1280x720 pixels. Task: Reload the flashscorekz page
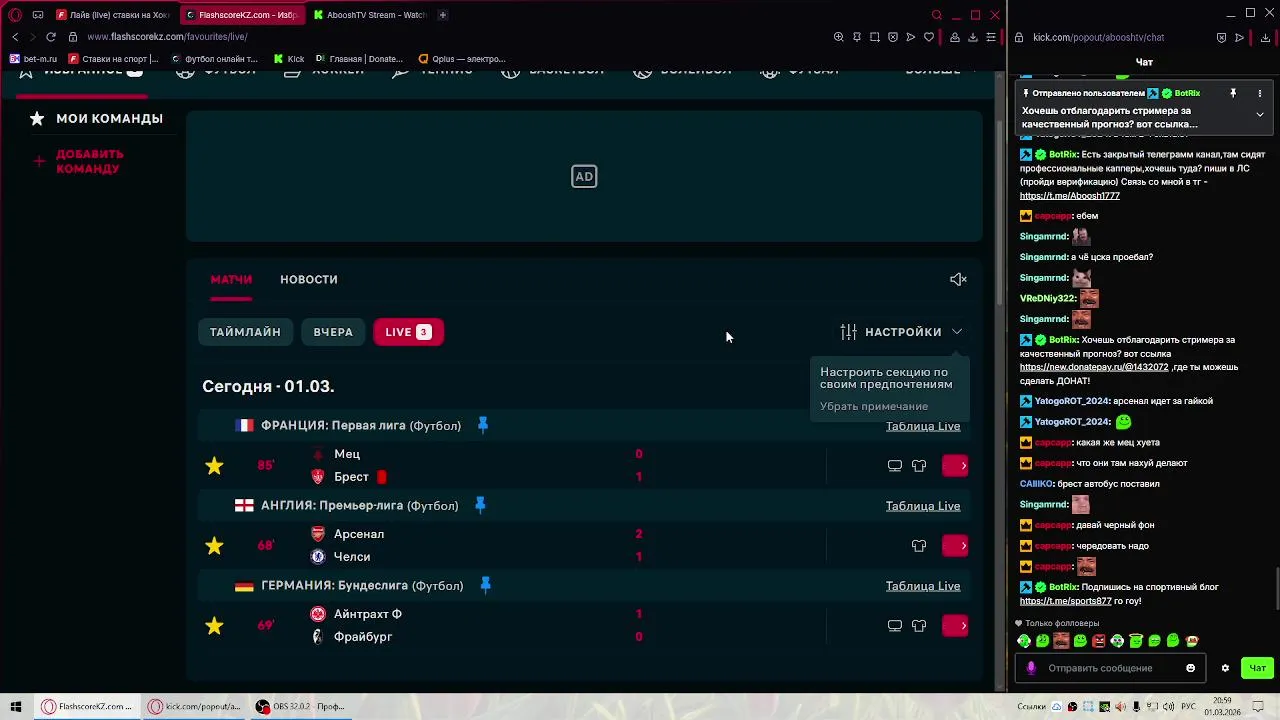coord(51,37)
